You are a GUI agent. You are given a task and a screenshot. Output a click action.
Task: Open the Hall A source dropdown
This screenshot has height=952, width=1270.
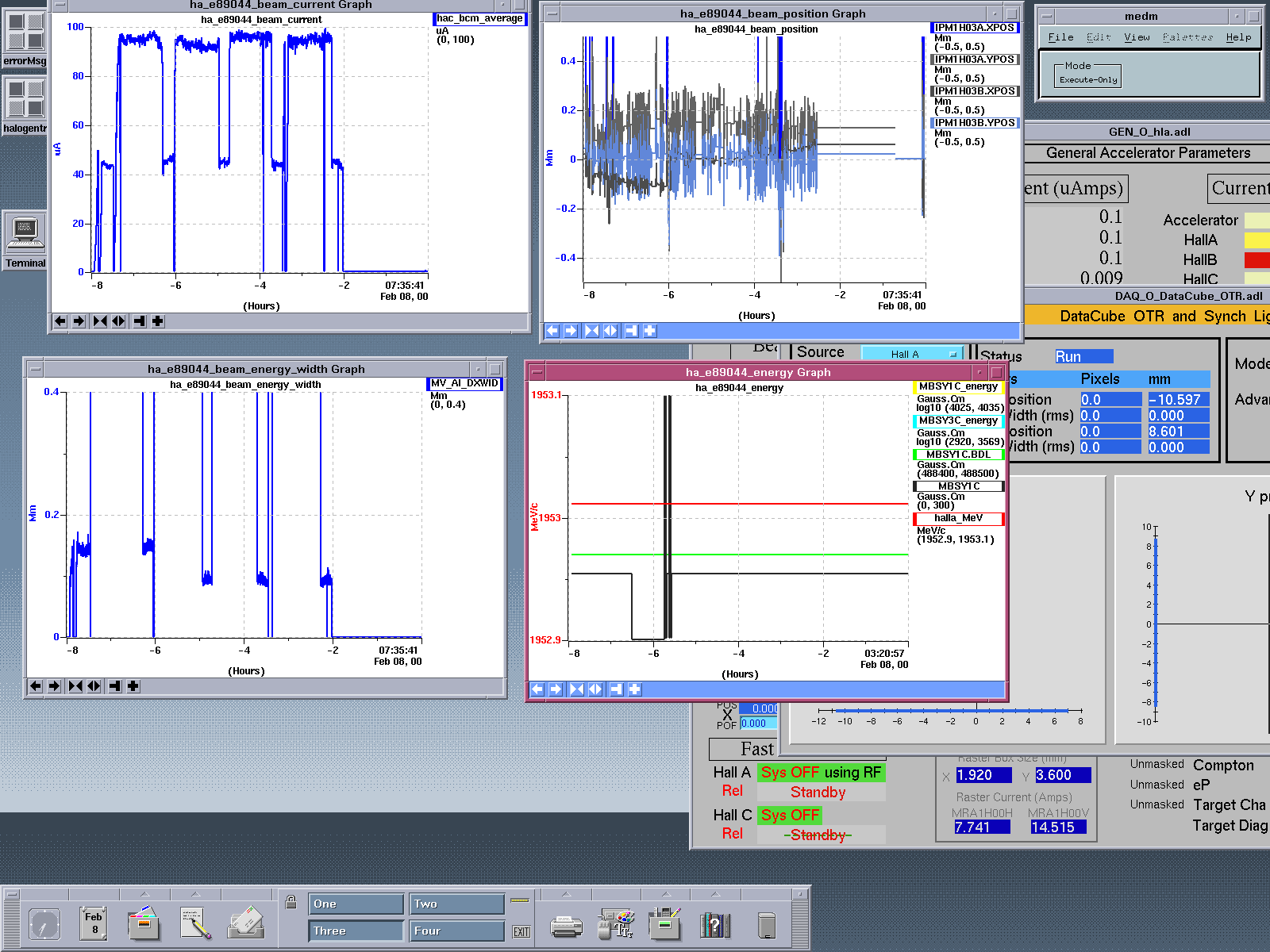pyautogui.click(x=911, y=354)
